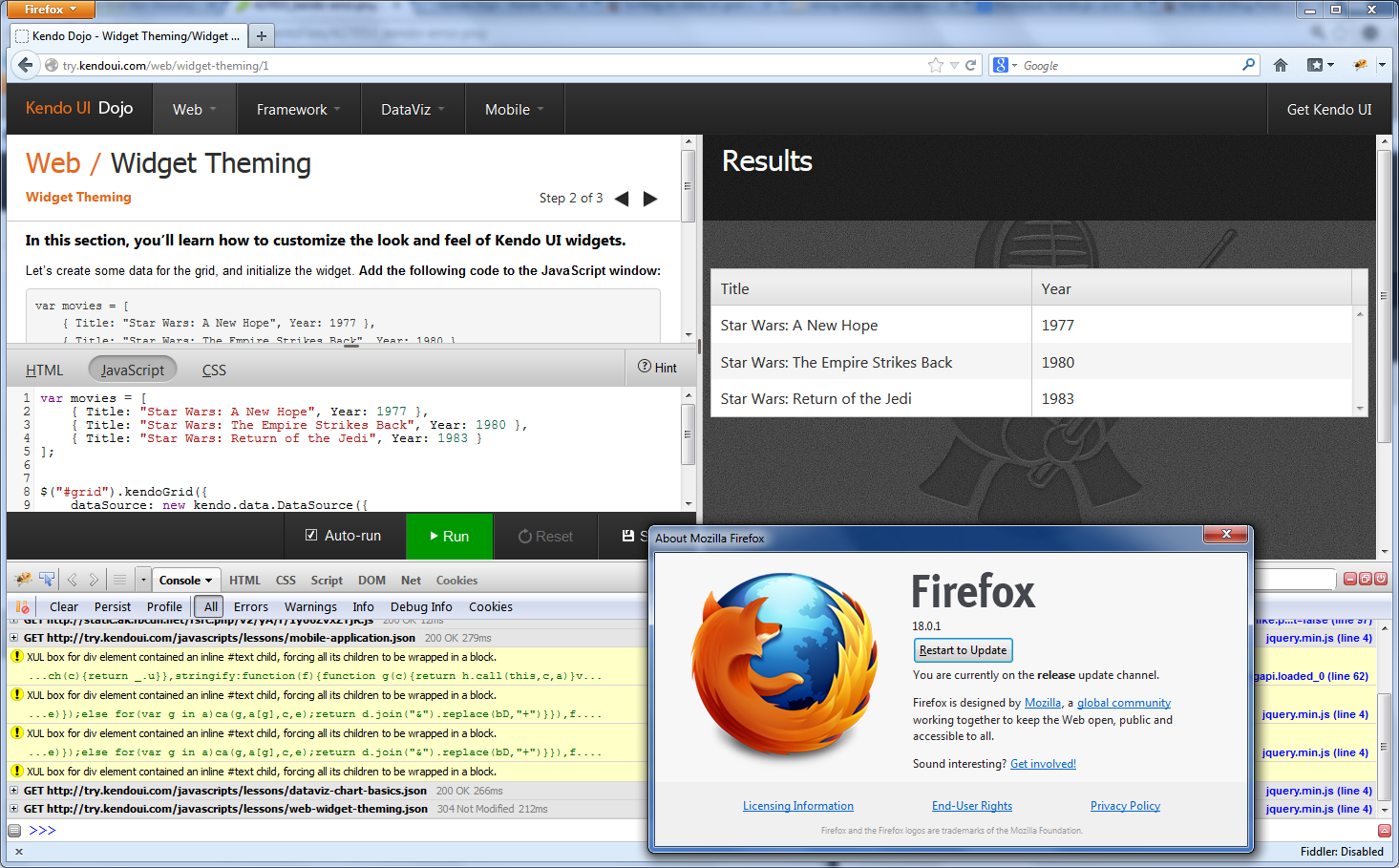
Task: Filter console to Errors only
Action: click(x=251, y=606)
